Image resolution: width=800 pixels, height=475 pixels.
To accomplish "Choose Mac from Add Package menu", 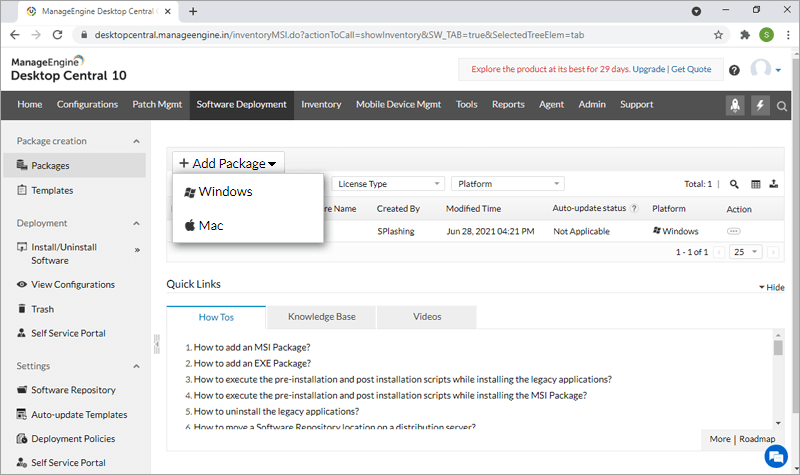I will (211, 226).
